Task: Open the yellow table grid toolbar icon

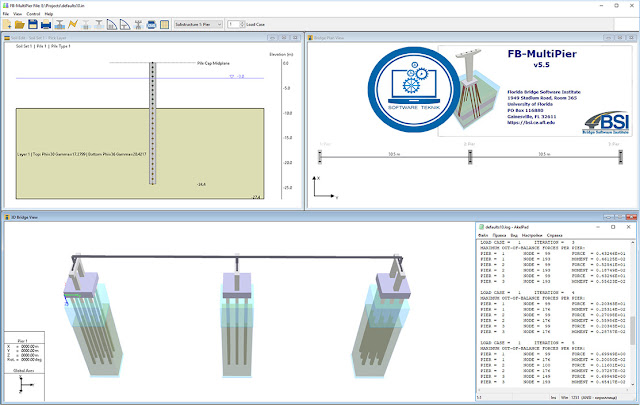Action: click(164, 24)
